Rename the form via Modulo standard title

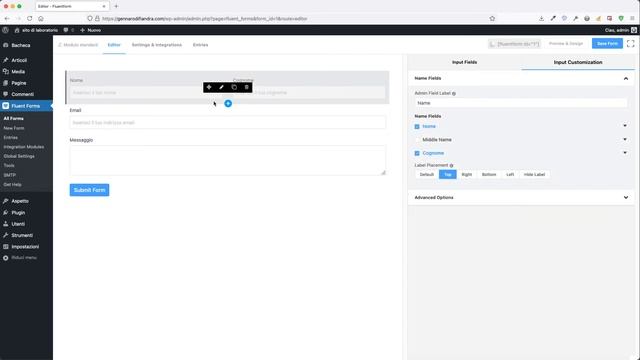pyautogui.click(x=78, y=45)
